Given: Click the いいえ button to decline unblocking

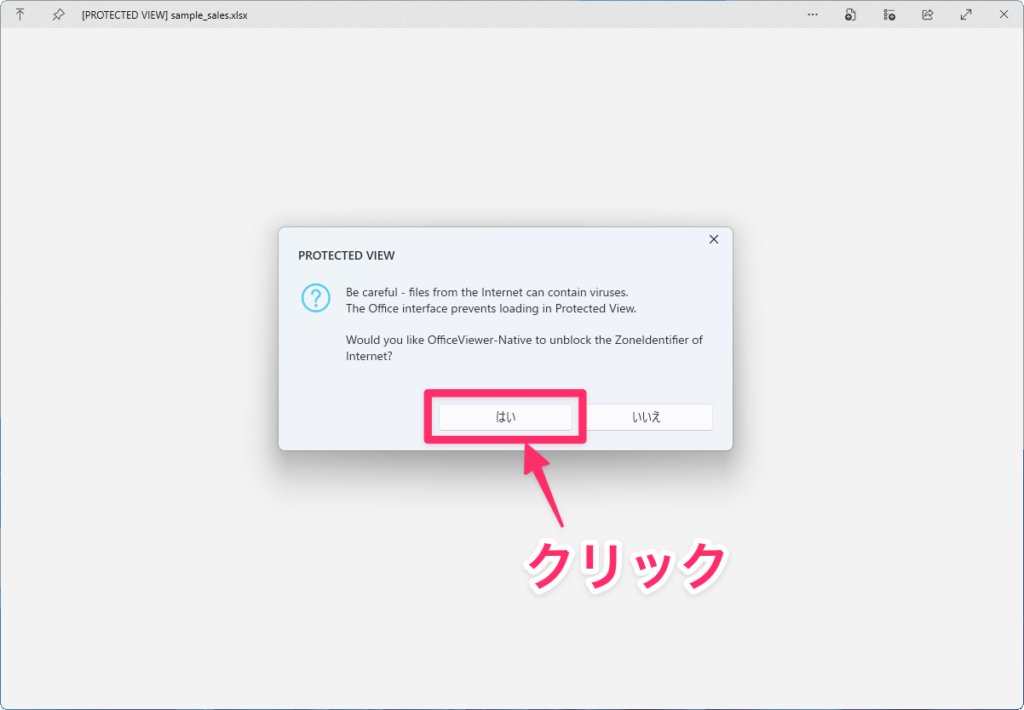Looking at the screenshot, I should coord(647,417).
